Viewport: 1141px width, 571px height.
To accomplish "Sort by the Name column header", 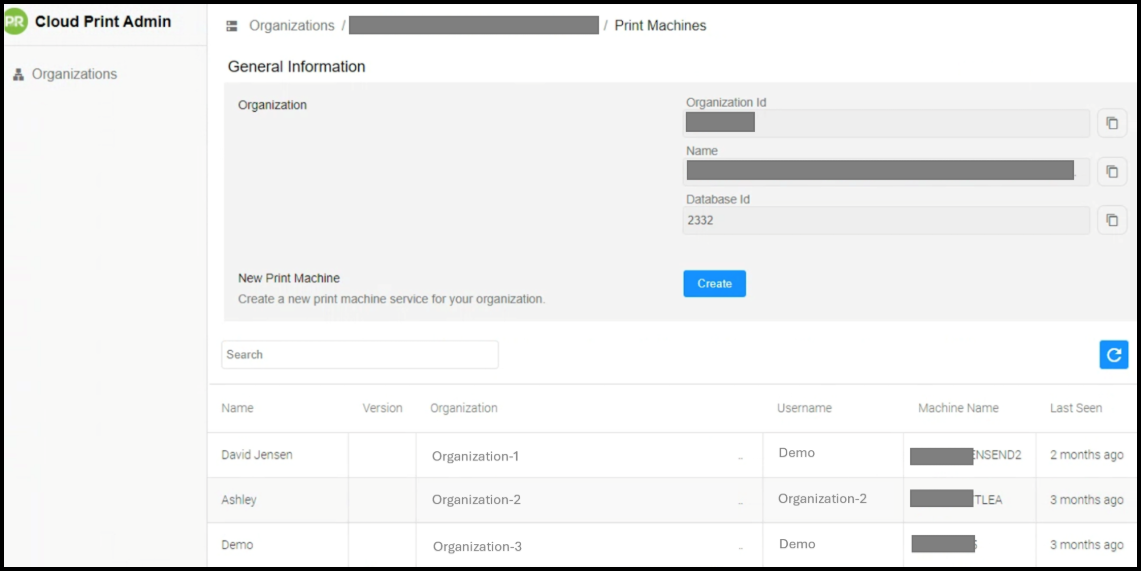I will pos(237,408).
